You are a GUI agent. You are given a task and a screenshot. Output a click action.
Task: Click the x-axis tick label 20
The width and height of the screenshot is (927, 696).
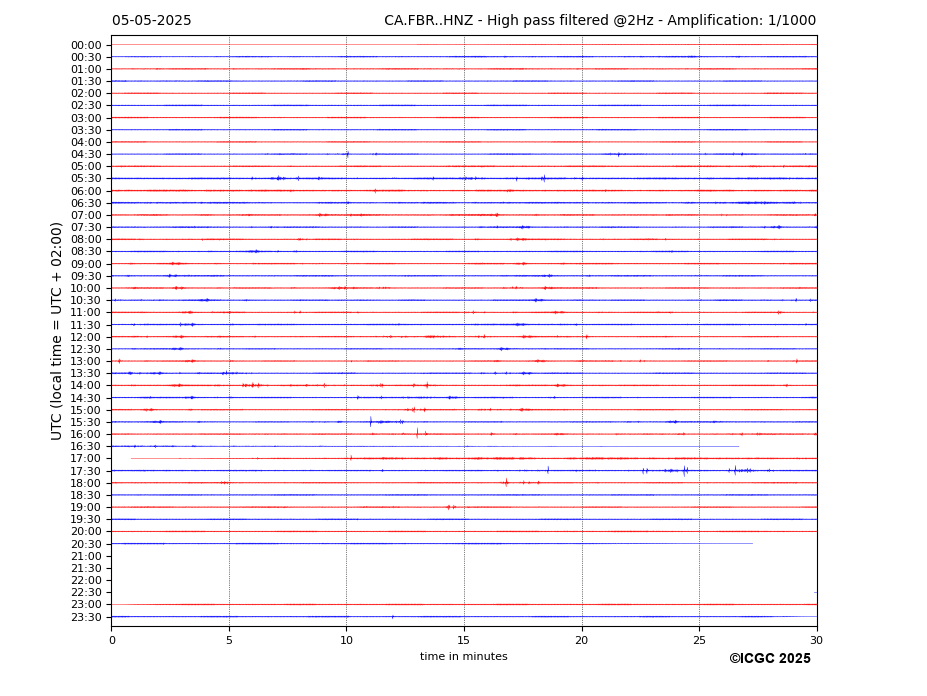582,640
